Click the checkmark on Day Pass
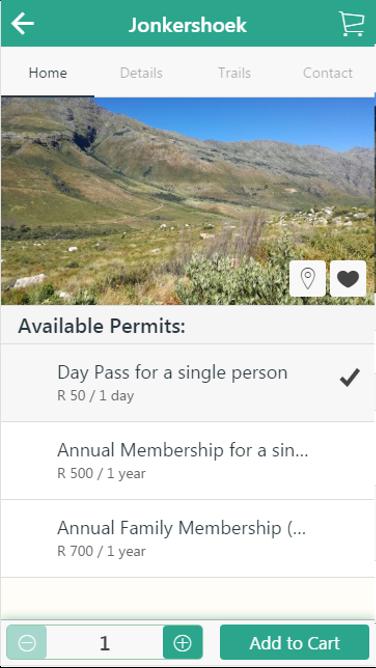Viewport: 376px width, 668px height. (x=350, y=377)
